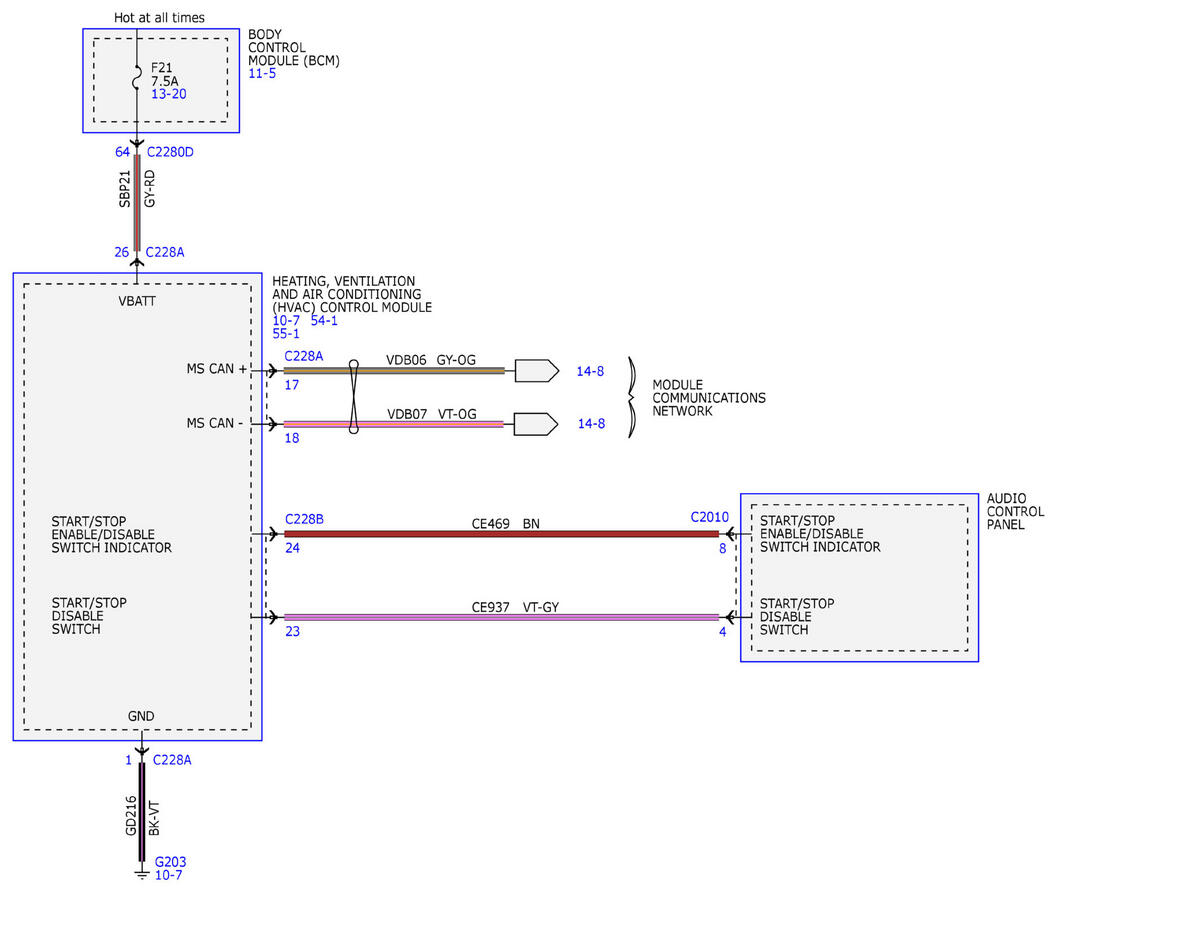Viewport: 1200px width, 927px height.
Task: Click the 'F21 7.5A' fuse label
Action: [x=166, y=75]
